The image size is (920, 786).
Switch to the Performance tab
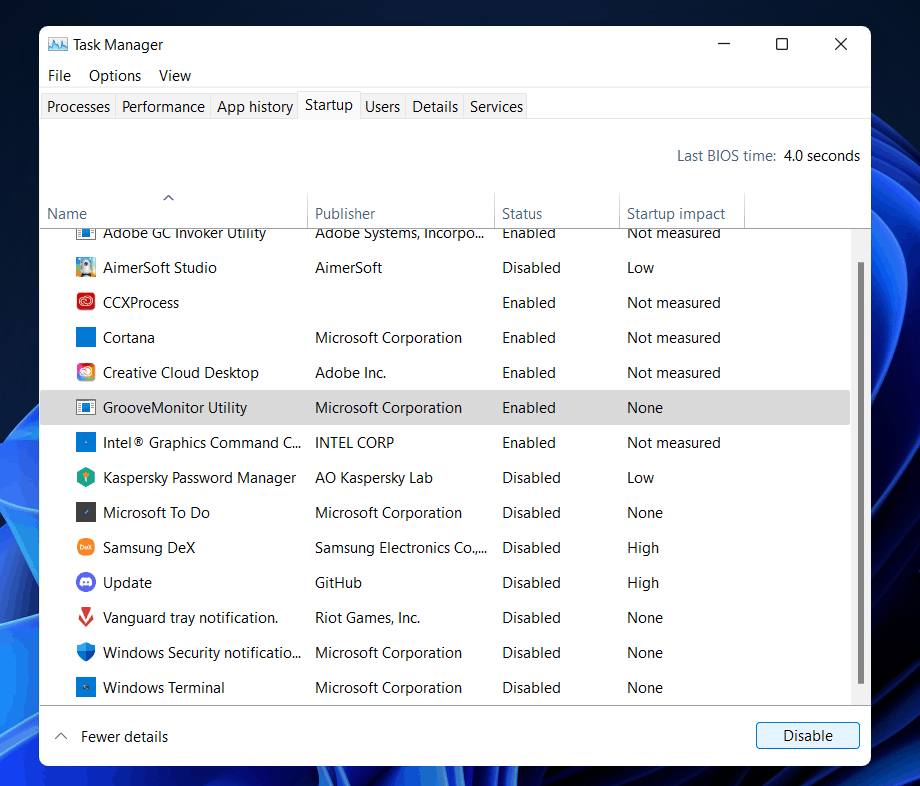pyautogui.click(x=163, y=107)
